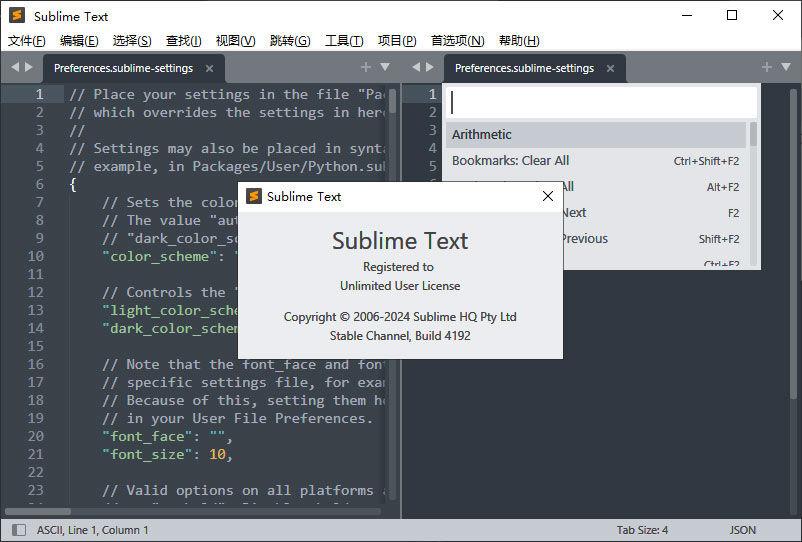802x542 pixels.
Task: Click "Stable Channel, Build 4192" text
Action: 400,336
